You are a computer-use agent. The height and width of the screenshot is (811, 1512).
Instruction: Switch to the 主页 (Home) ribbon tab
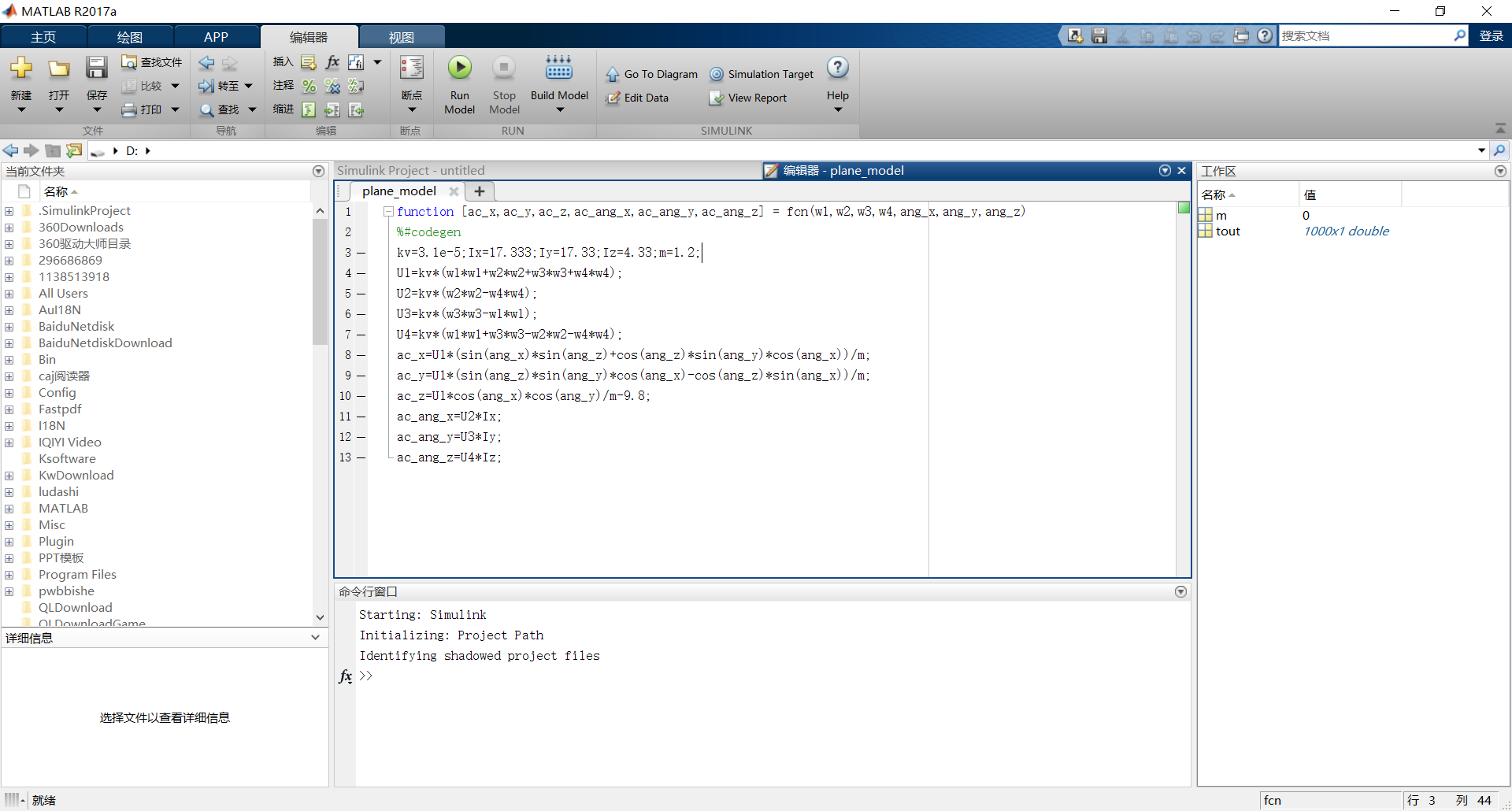coord(43,37)
